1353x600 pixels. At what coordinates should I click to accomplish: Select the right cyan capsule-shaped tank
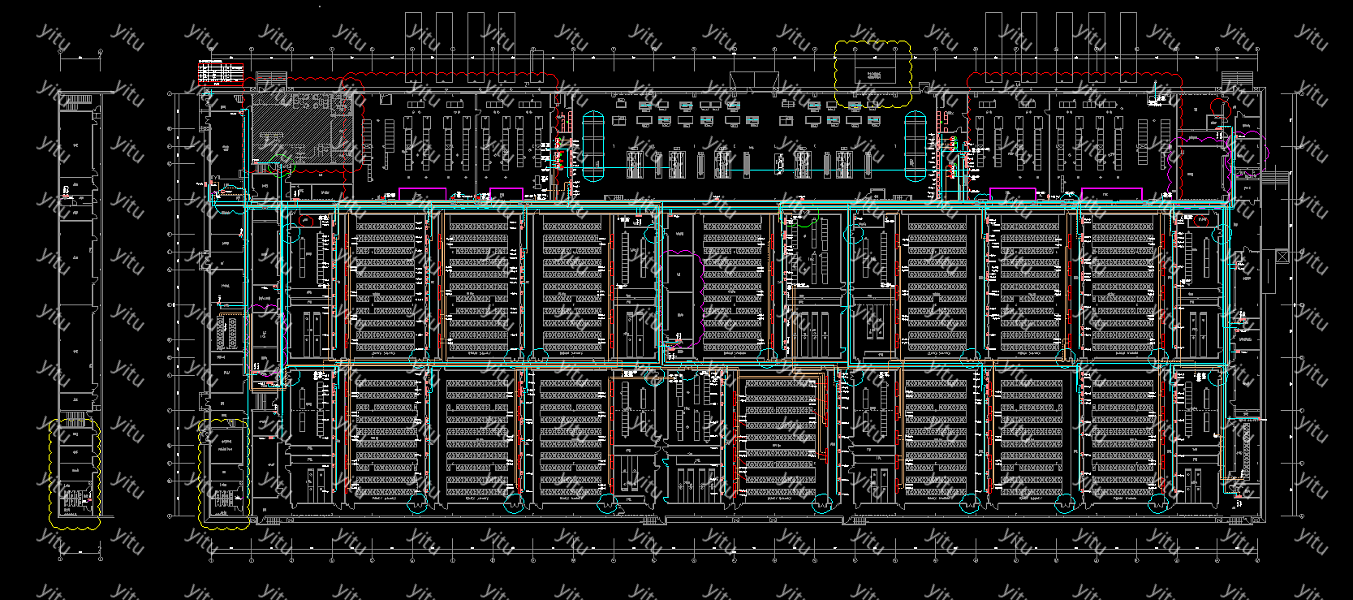coord(915,146)
